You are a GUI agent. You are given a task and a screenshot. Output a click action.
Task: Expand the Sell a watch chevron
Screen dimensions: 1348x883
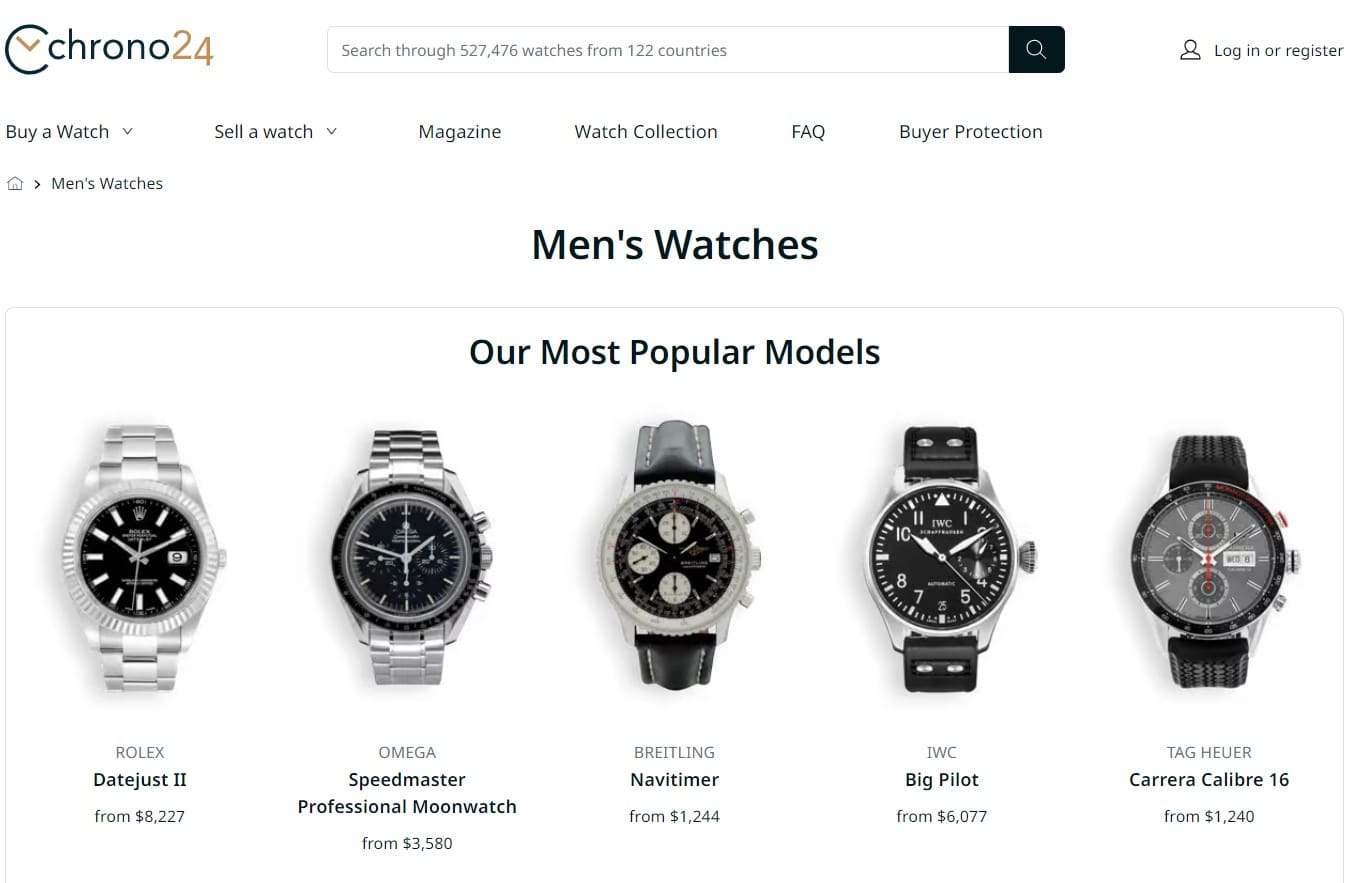332,131
